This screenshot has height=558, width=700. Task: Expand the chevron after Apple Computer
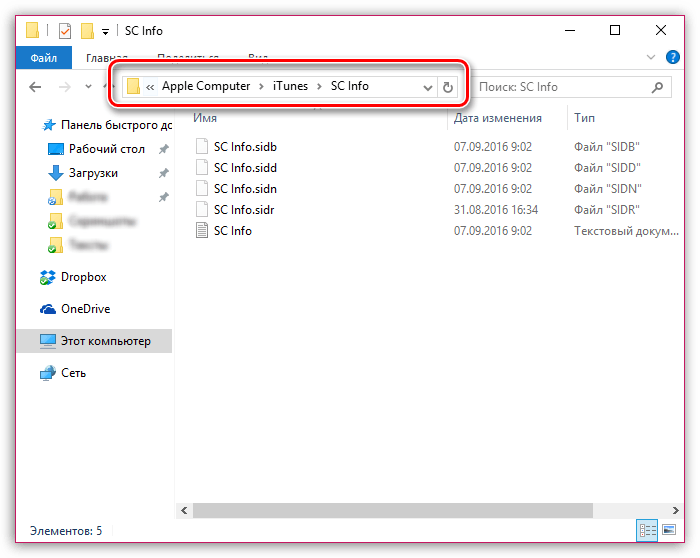[262, 87]
